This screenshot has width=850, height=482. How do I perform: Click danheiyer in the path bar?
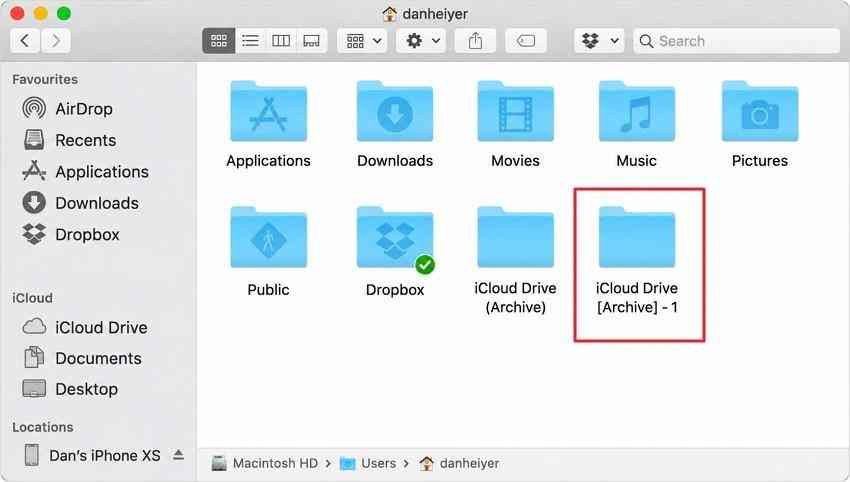(459, 464)
